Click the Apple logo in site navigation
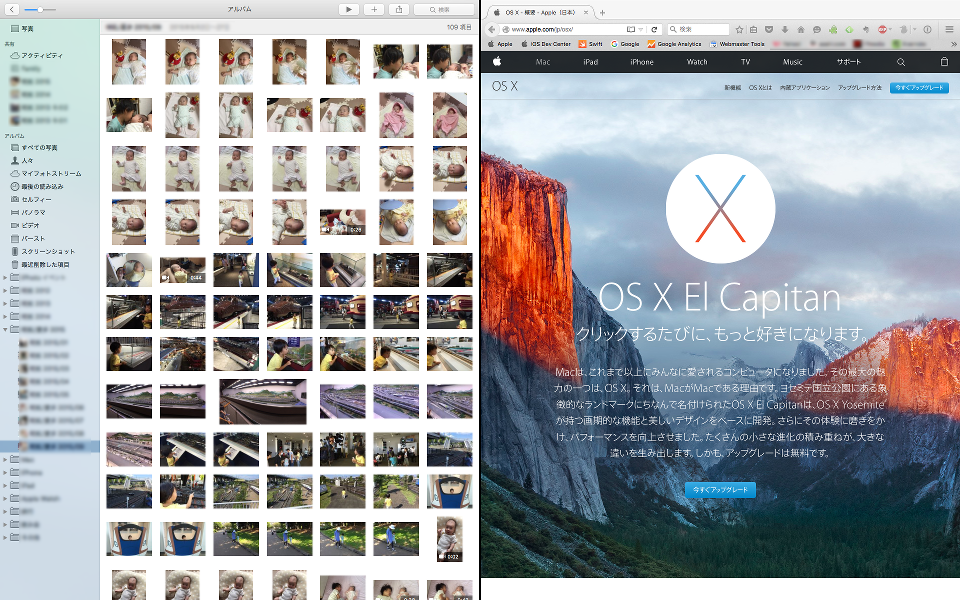Image resolution: width=960 pixels, height=600 pixels. 497,61
